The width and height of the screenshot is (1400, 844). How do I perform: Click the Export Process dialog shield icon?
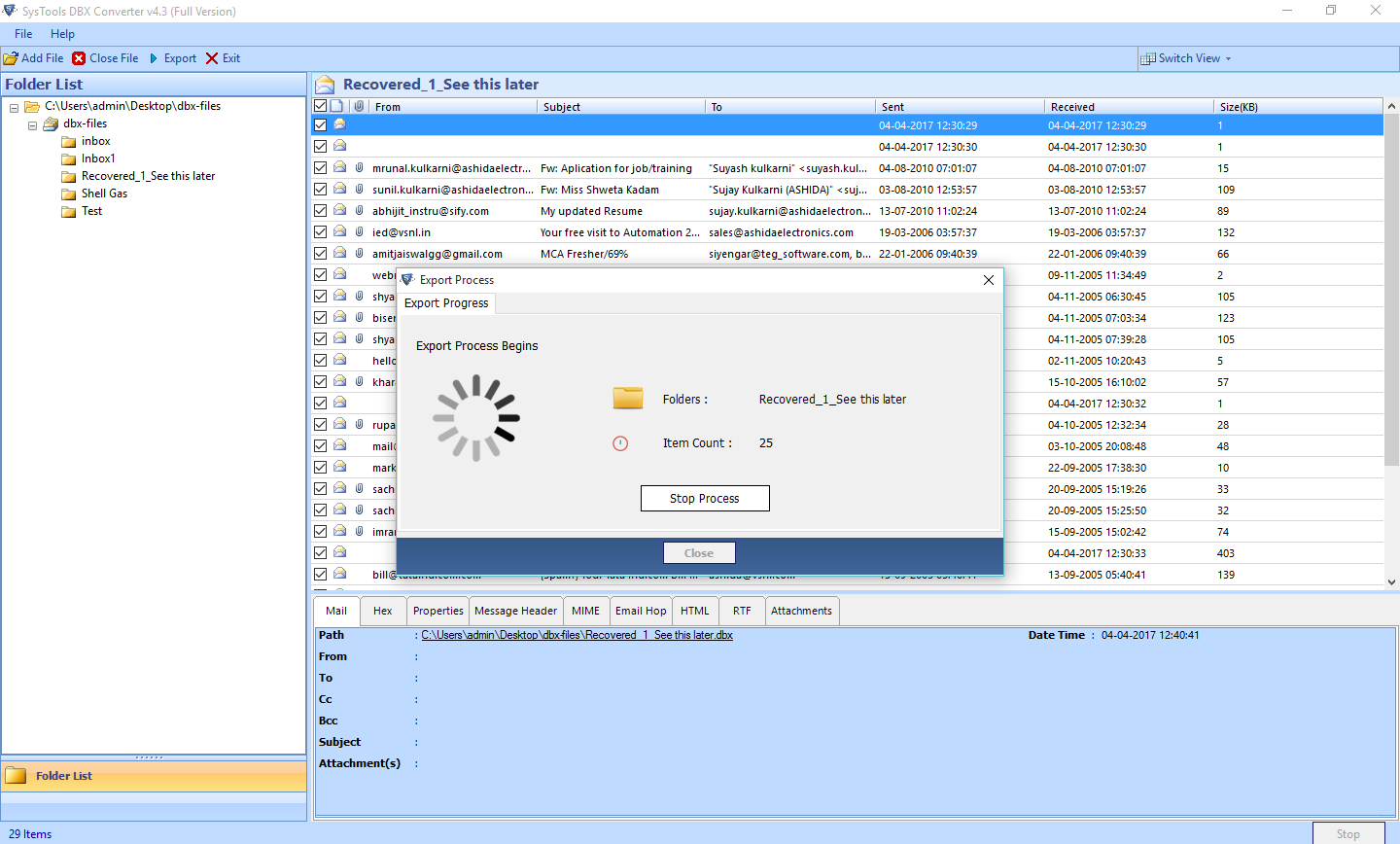tap(407, 280)
